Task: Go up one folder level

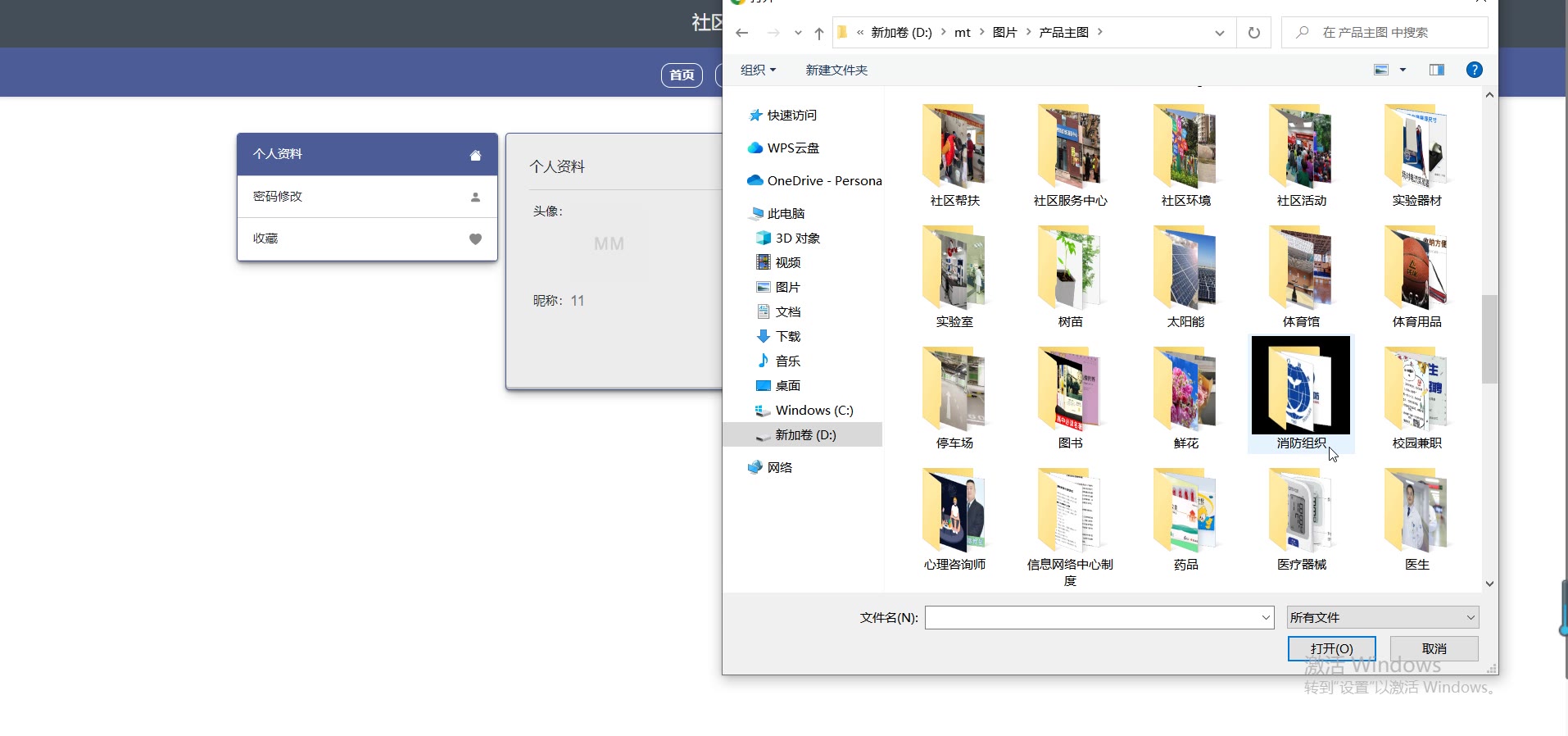Action: click(x=819, y=33)
